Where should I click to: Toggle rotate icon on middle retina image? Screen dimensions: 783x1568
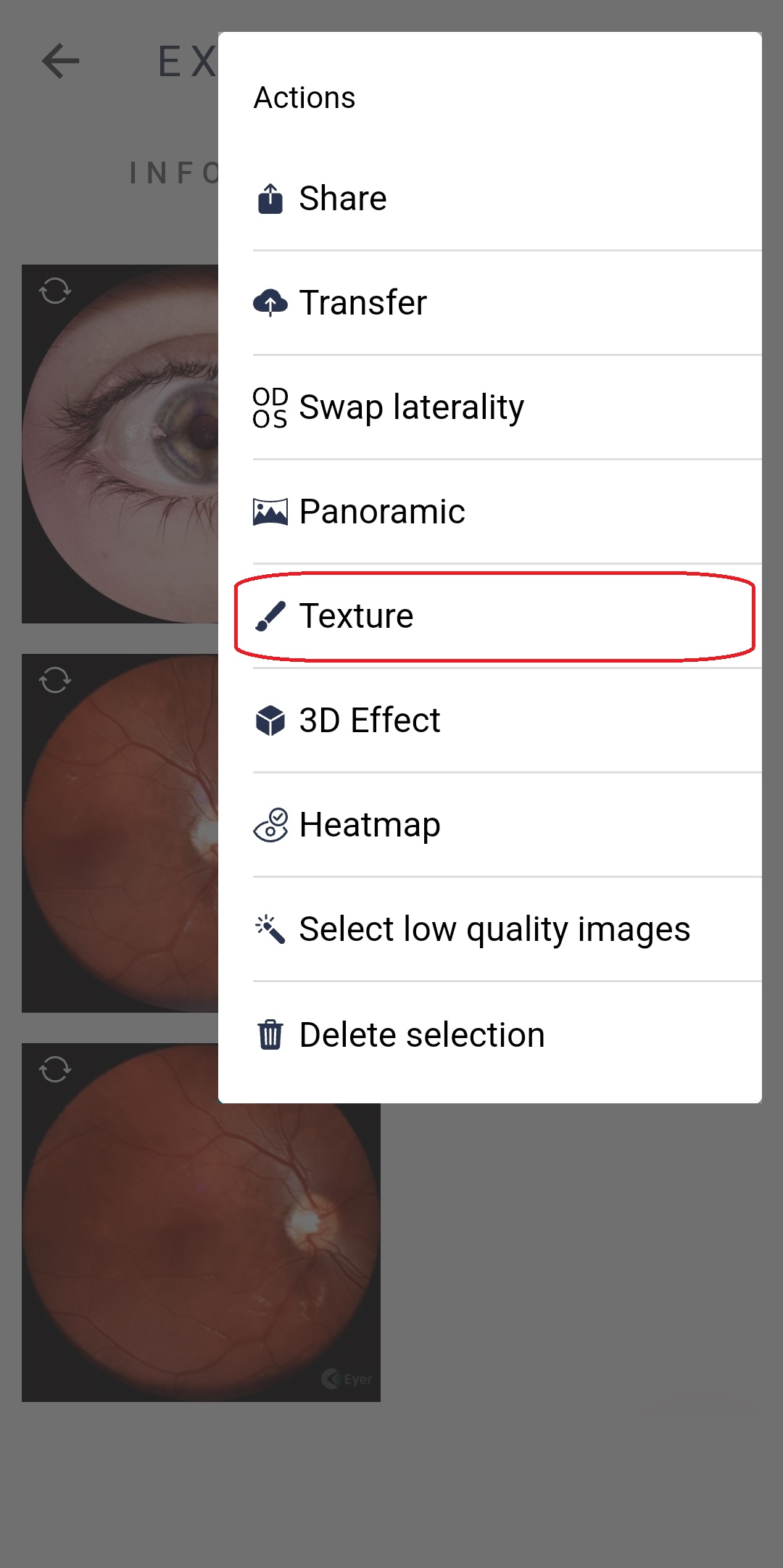[x=55, y=680]
